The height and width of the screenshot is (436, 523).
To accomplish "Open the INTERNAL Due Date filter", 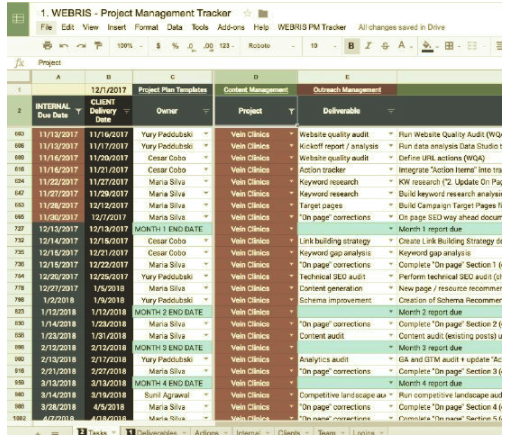I will pyautogui.click(x=78, y=111).
